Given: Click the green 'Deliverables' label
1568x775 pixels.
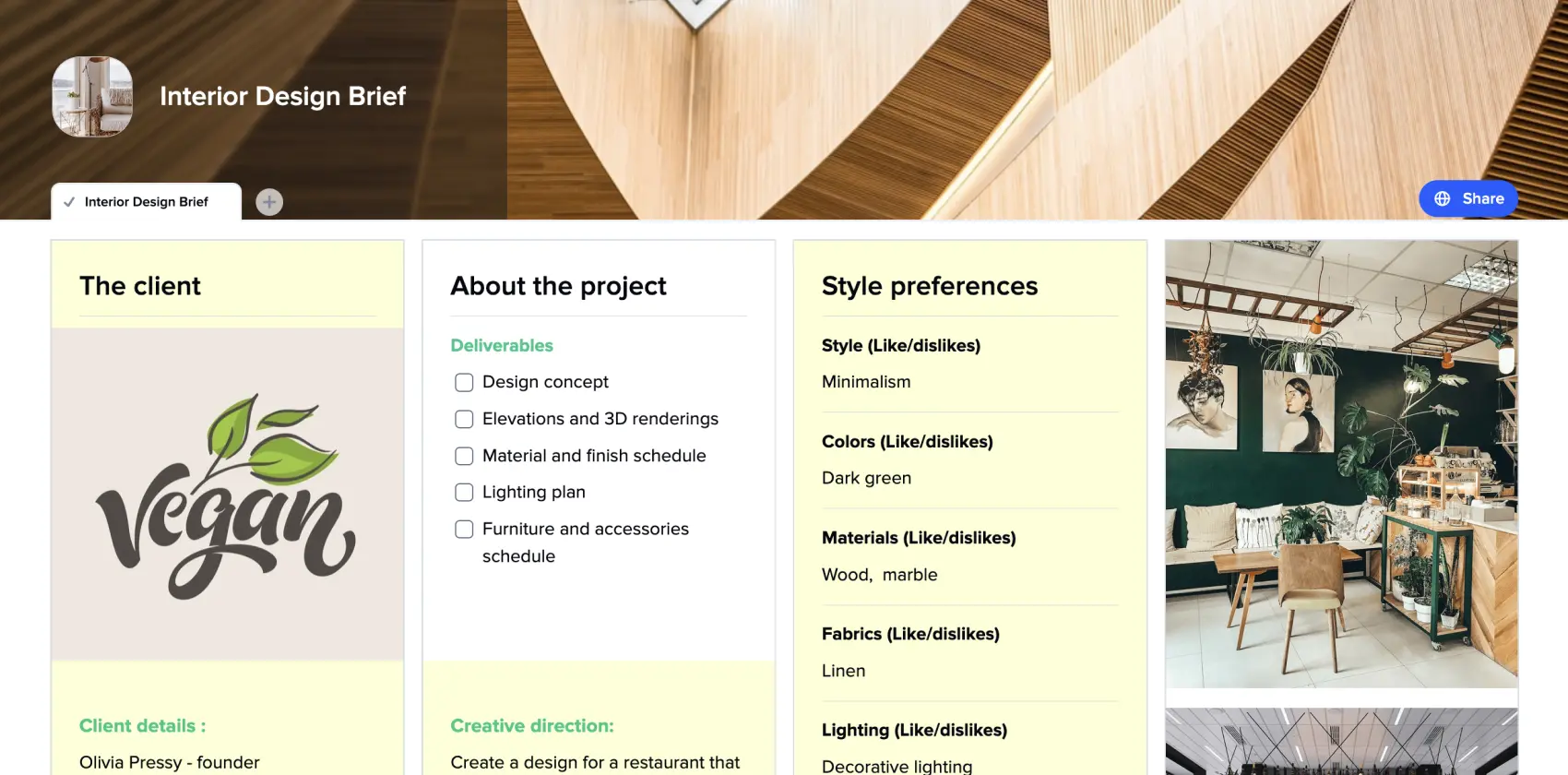Looking at the screenshot, I should point(502,345).
